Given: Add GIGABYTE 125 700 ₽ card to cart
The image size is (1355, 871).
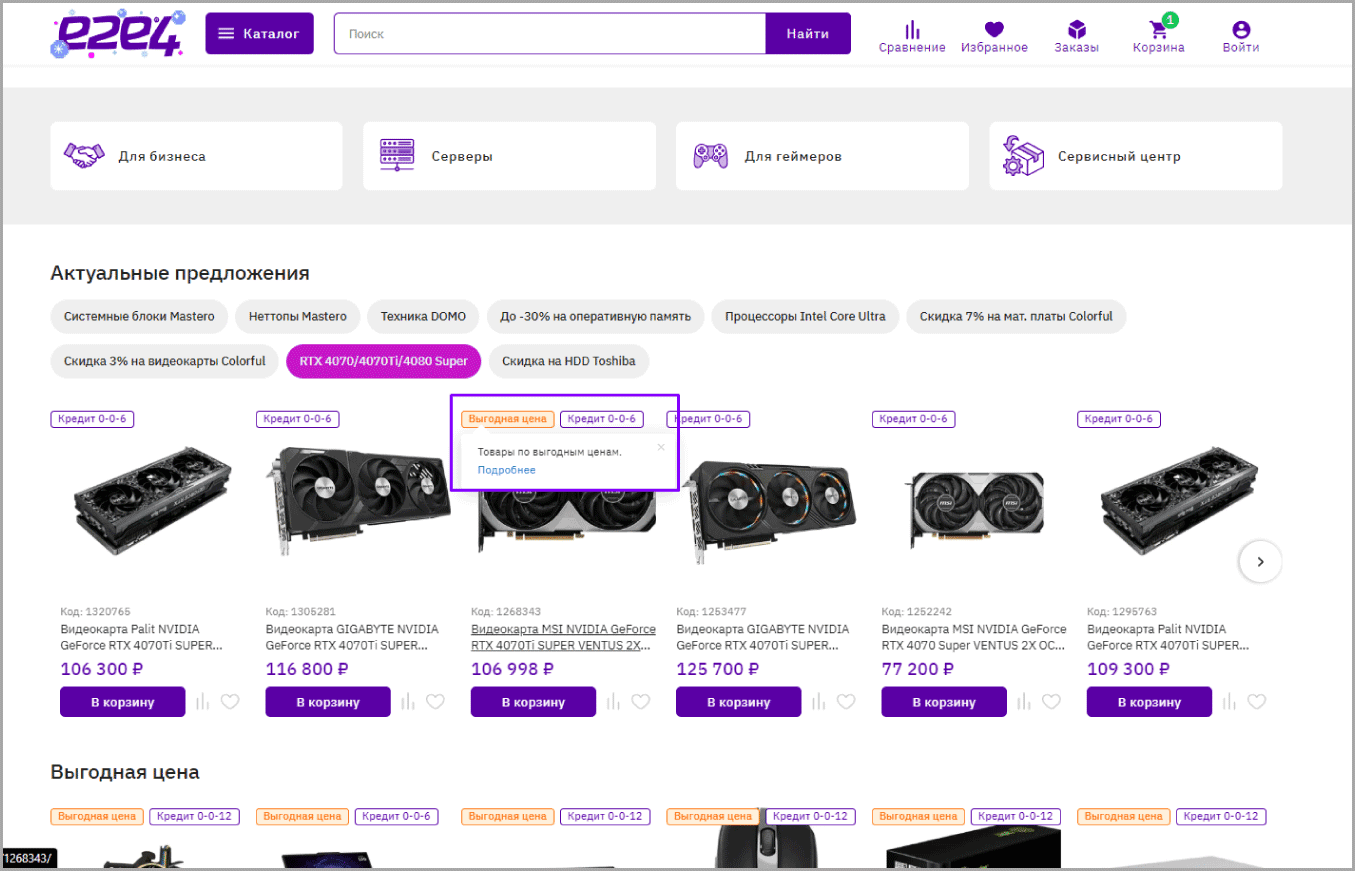Looking at the screenshot, I should (x=739, y=702).
